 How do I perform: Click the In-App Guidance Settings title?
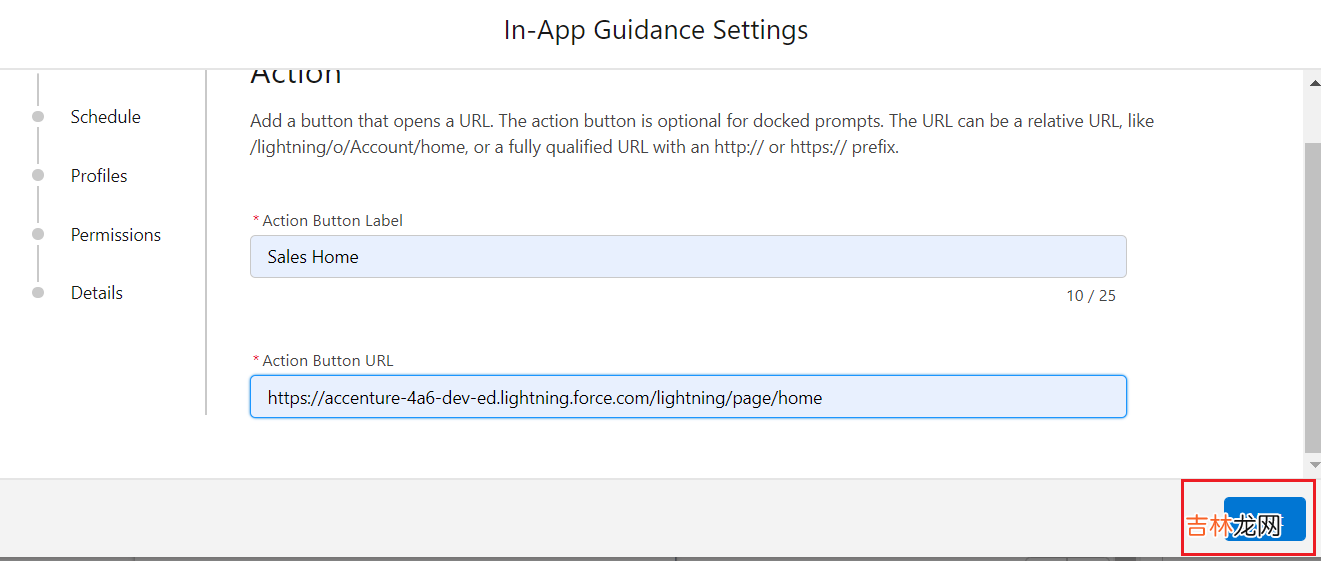[x=656, y=31]
